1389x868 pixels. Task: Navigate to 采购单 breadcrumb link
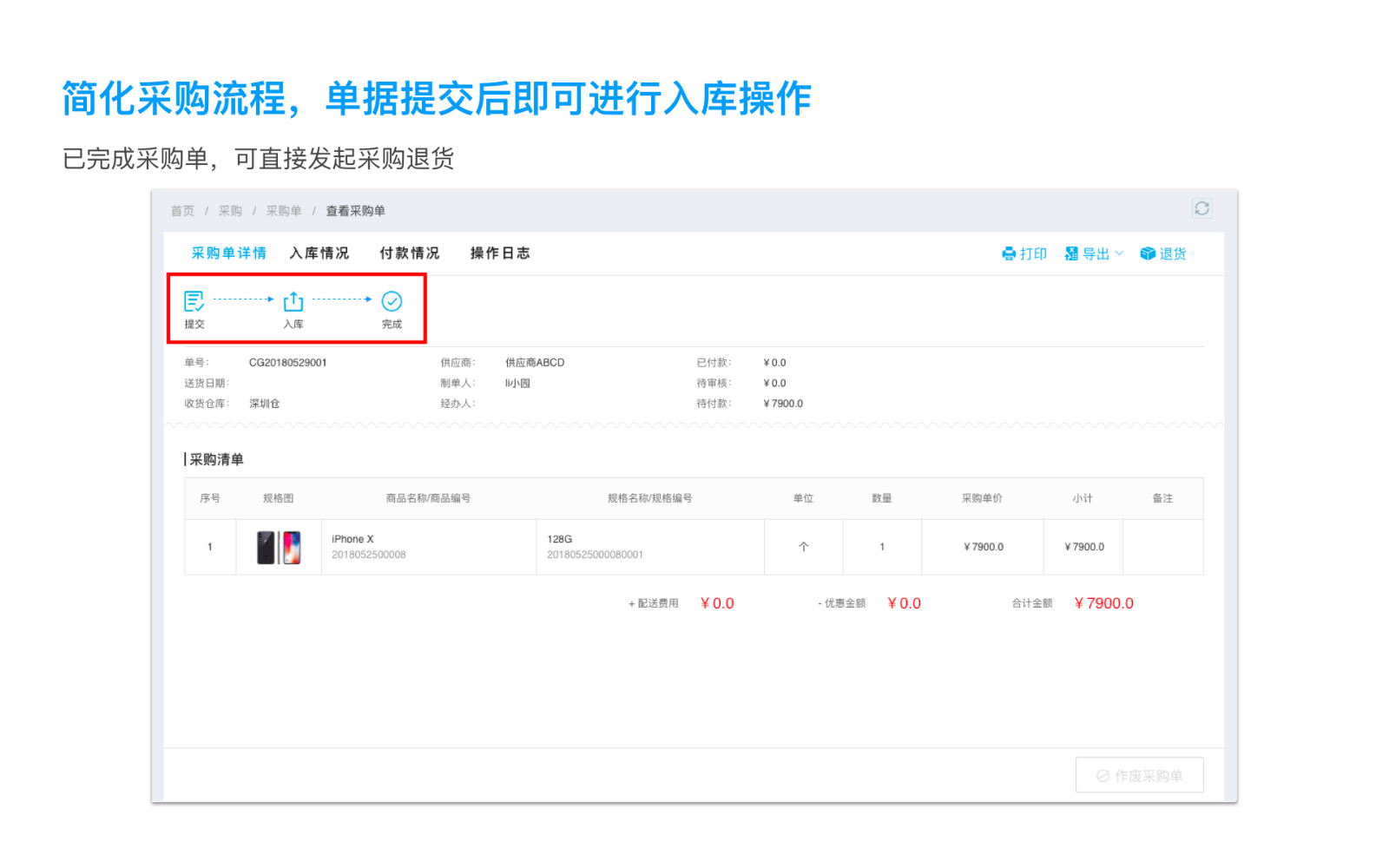tap(284, 211)
